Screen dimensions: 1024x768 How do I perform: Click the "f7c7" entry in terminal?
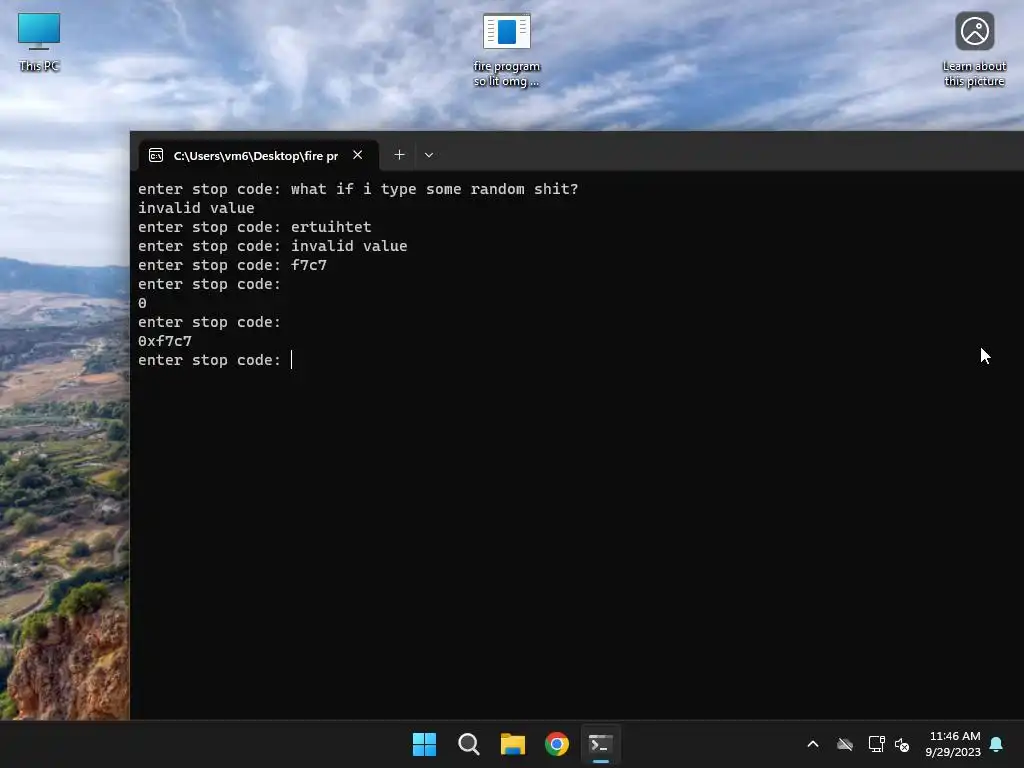[x=309, y=264]
